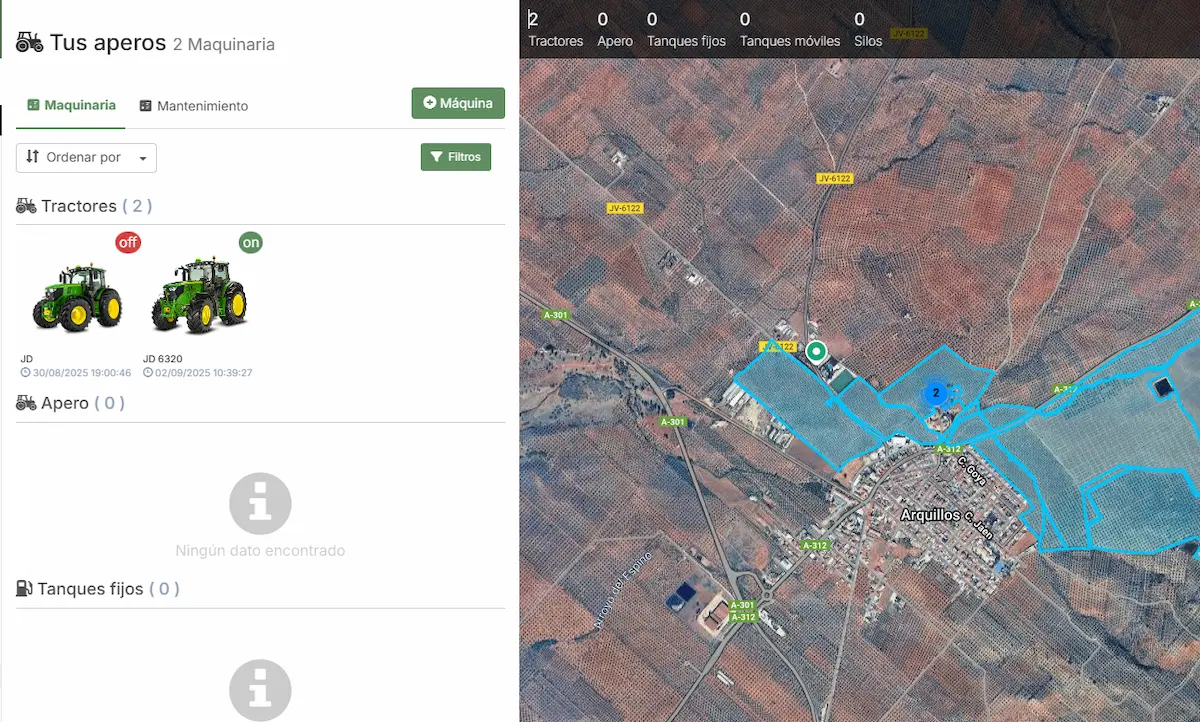
Task: Toggle the green on badge on JD 6320
Action: (250, 242)
